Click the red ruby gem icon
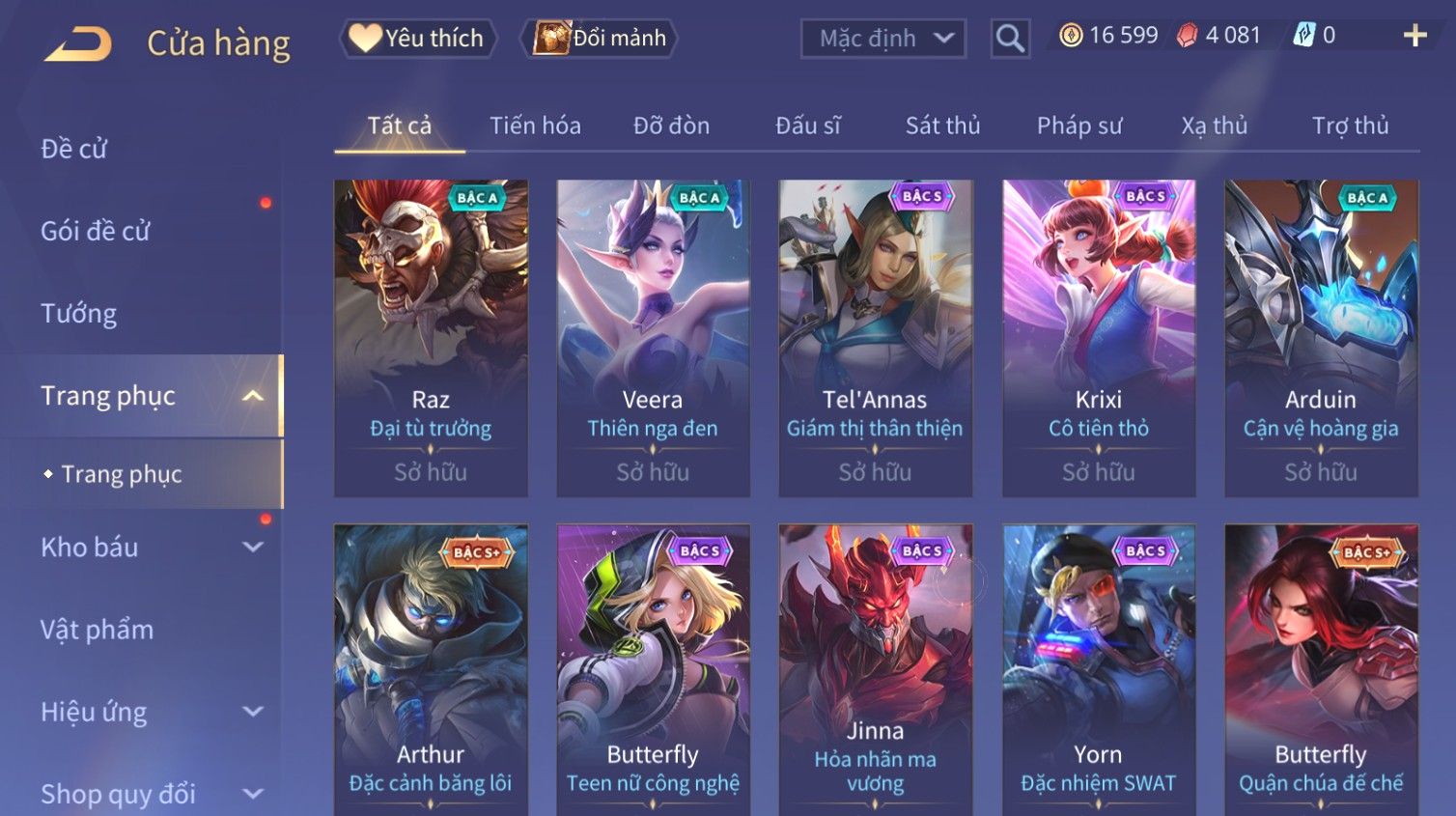 pos(1187,36)
